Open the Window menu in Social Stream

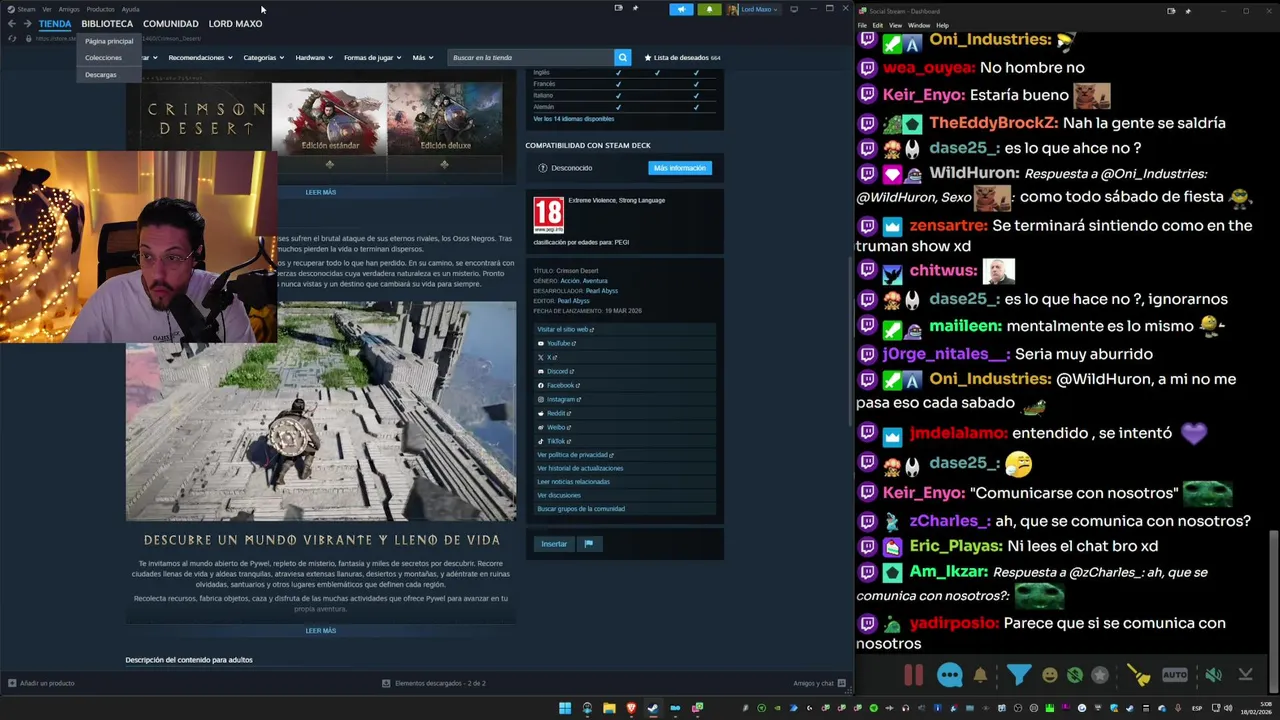click(919, 25)
